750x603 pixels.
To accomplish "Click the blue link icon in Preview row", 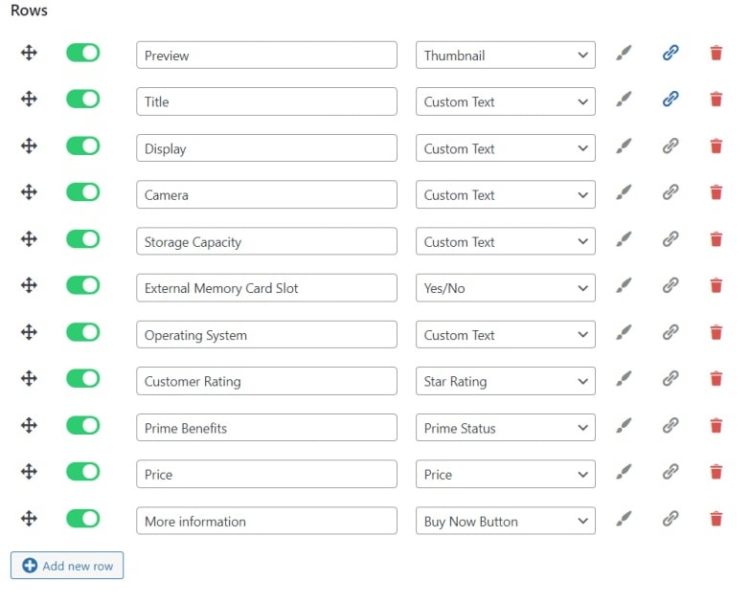I will [x=671, y=53].
